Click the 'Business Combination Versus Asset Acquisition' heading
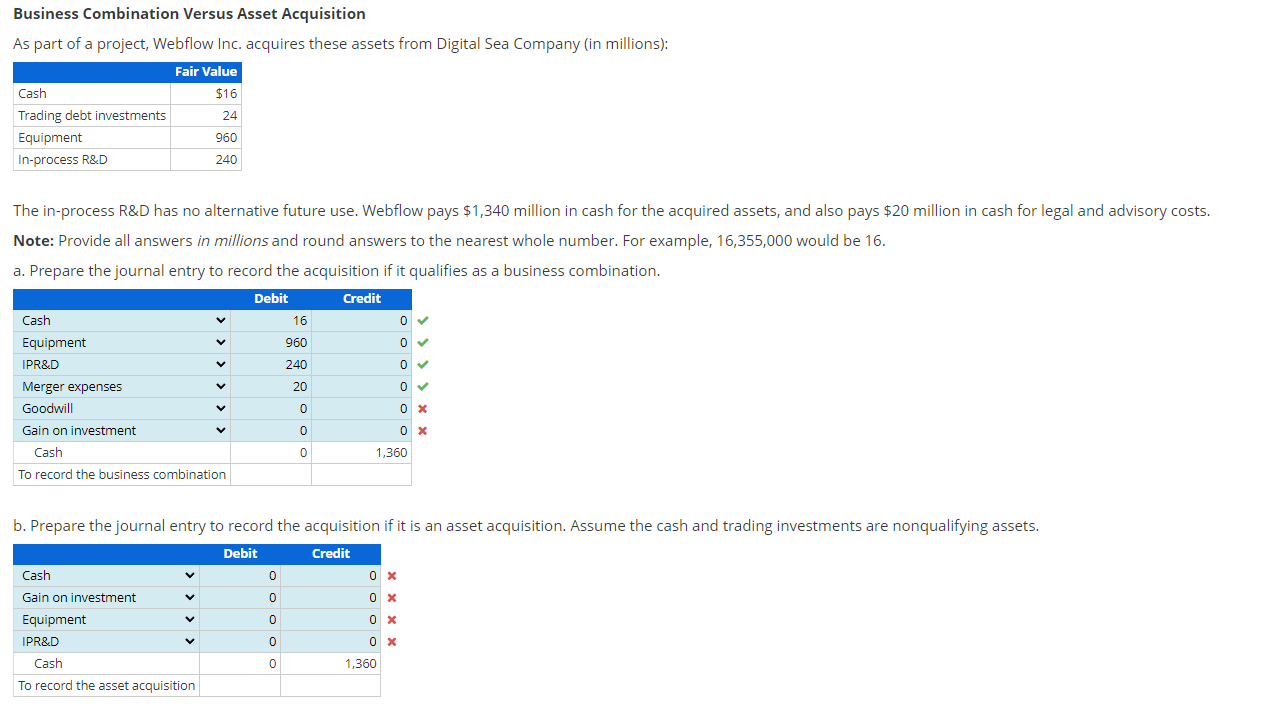The width and height of the screenshot is (1276, 710). point(190,14)
